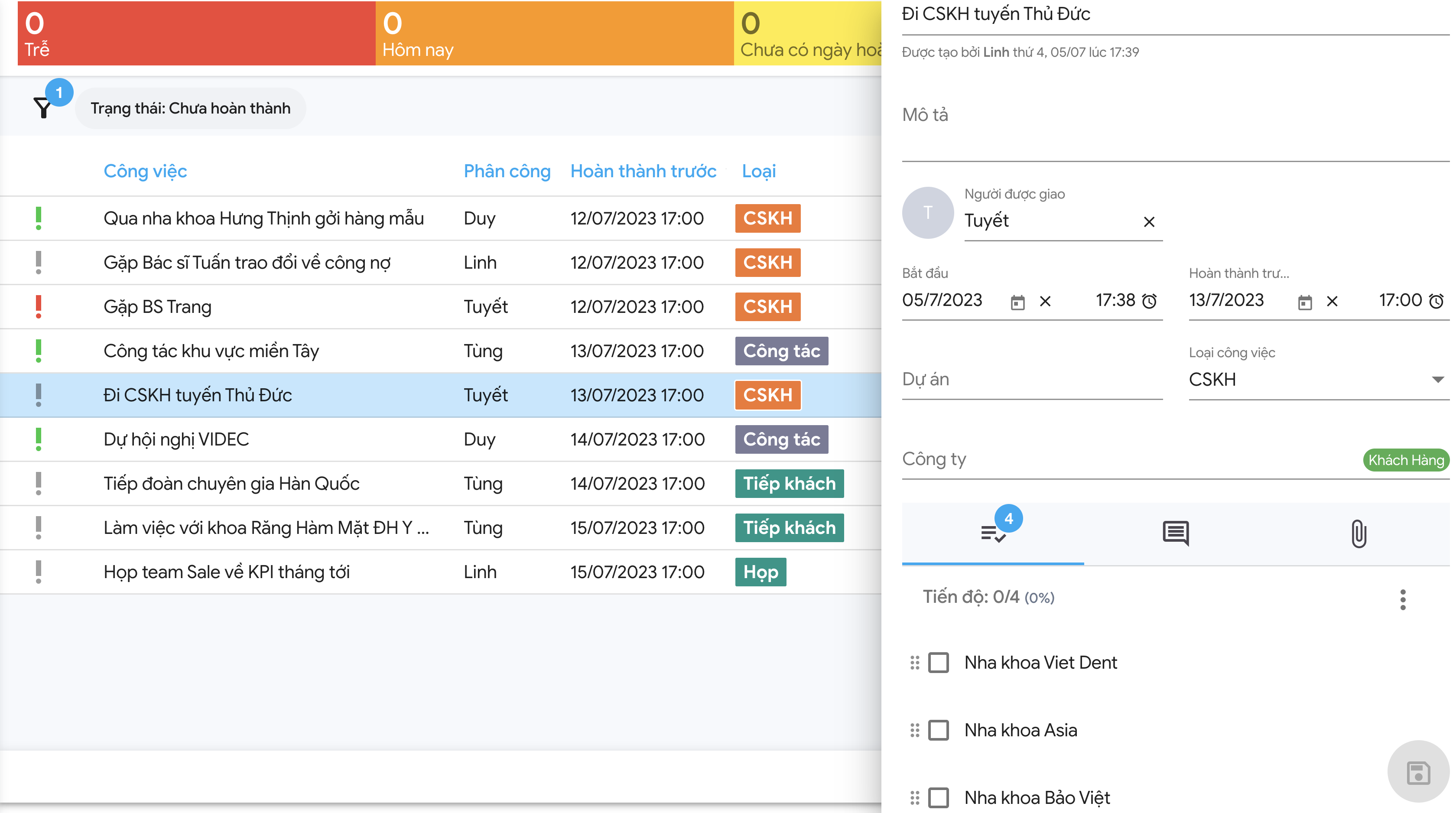Open calendar picker for 'Hoàn thành trước' date
Viewport: 1456px width, 813px height.
1304,302
